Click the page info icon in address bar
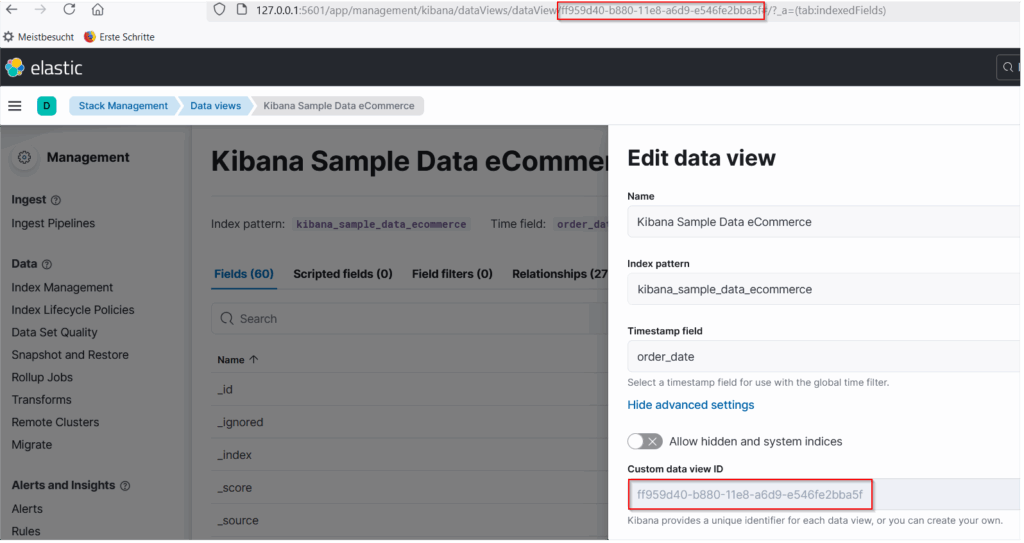The width and height of the screenshot is (1024, 543). click(x=242, y=10)
